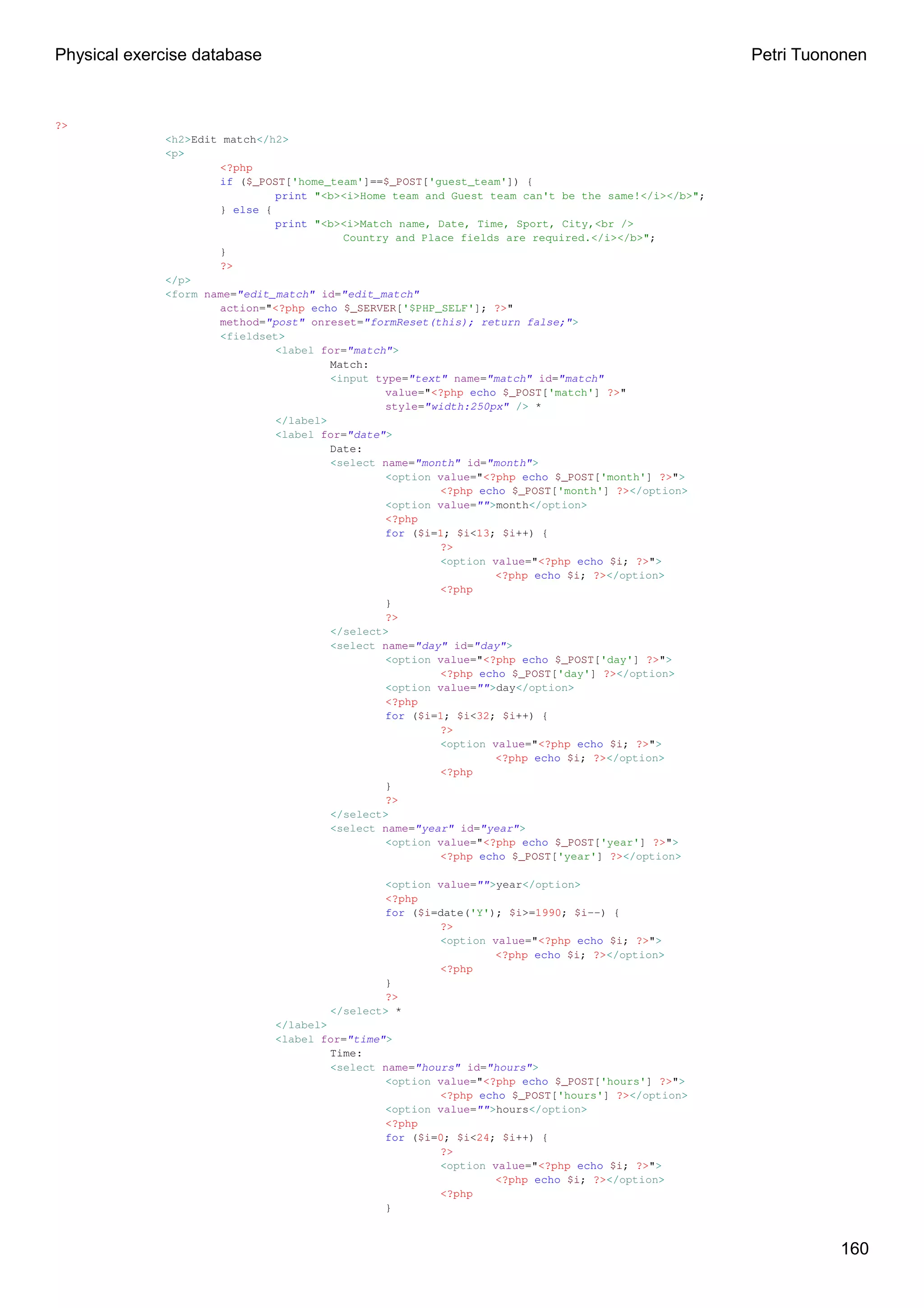This screenshot has height=1308, width=924.
Task: Click the 'Physical exercise database' header title
Action: [x=158, y=55]
